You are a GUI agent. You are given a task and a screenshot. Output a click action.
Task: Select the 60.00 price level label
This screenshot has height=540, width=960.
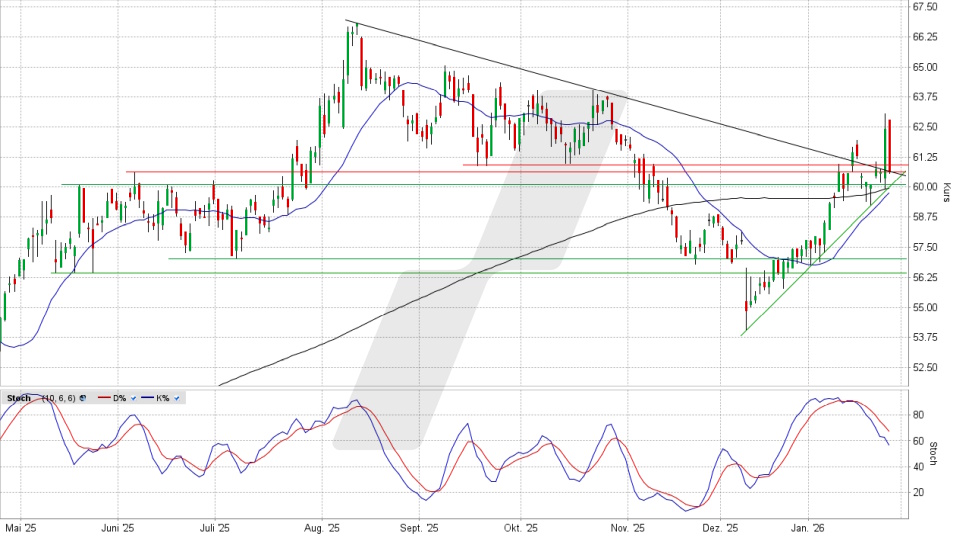click(x=924, y=187)
